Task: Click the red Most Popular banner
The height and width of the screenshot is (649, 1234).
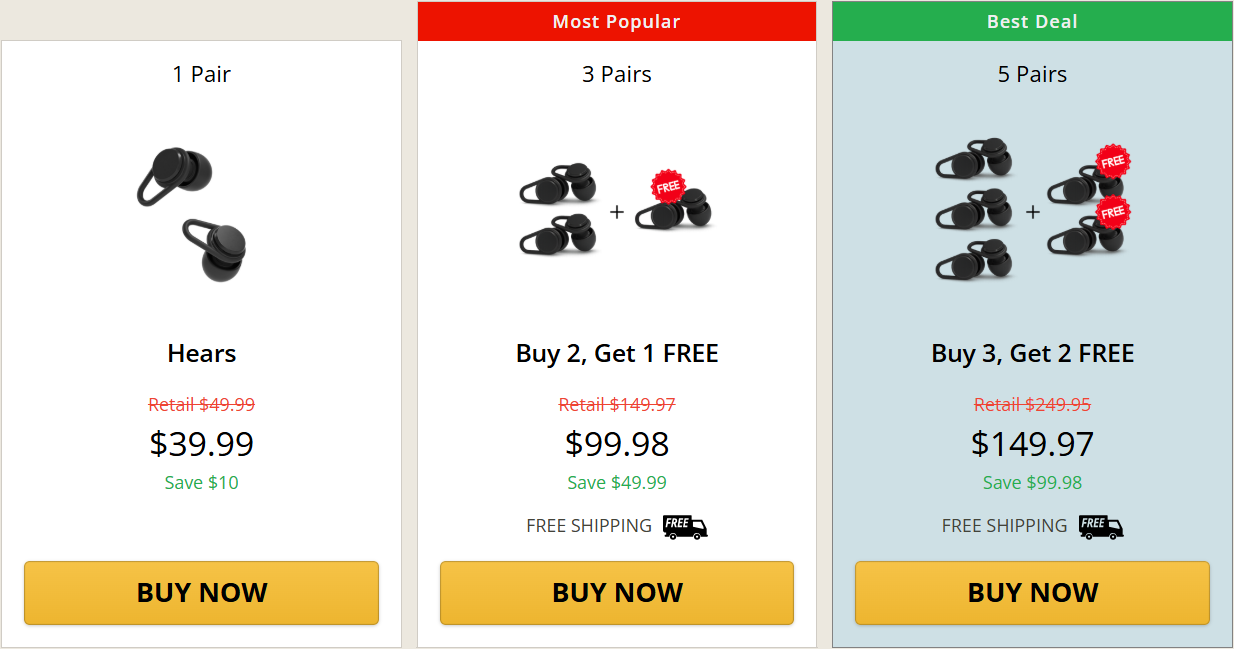Action: point(616,21)
